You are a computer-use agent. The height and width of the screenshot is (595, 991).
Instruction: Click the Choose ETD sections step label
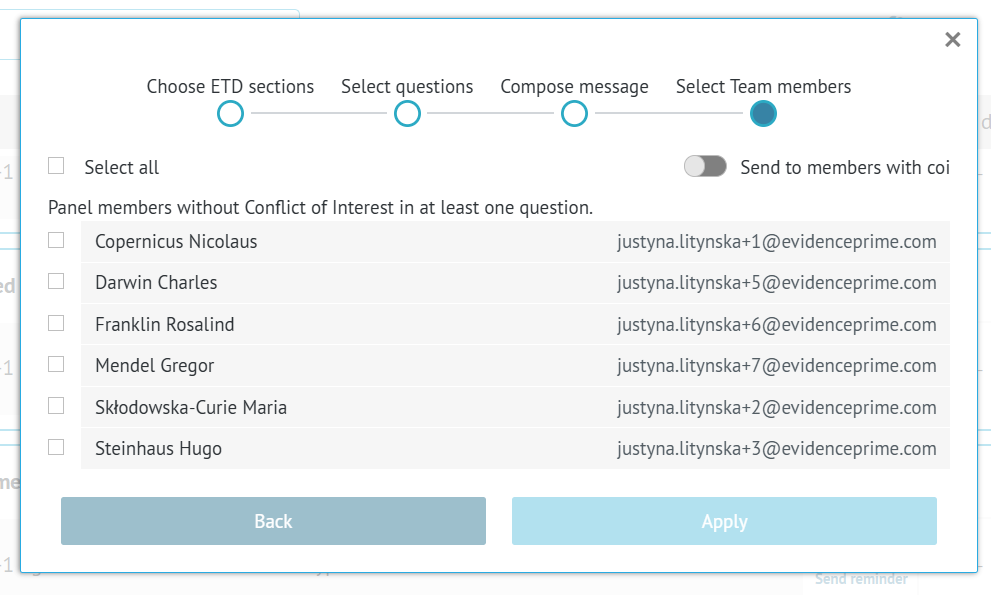tap(230, 87)
